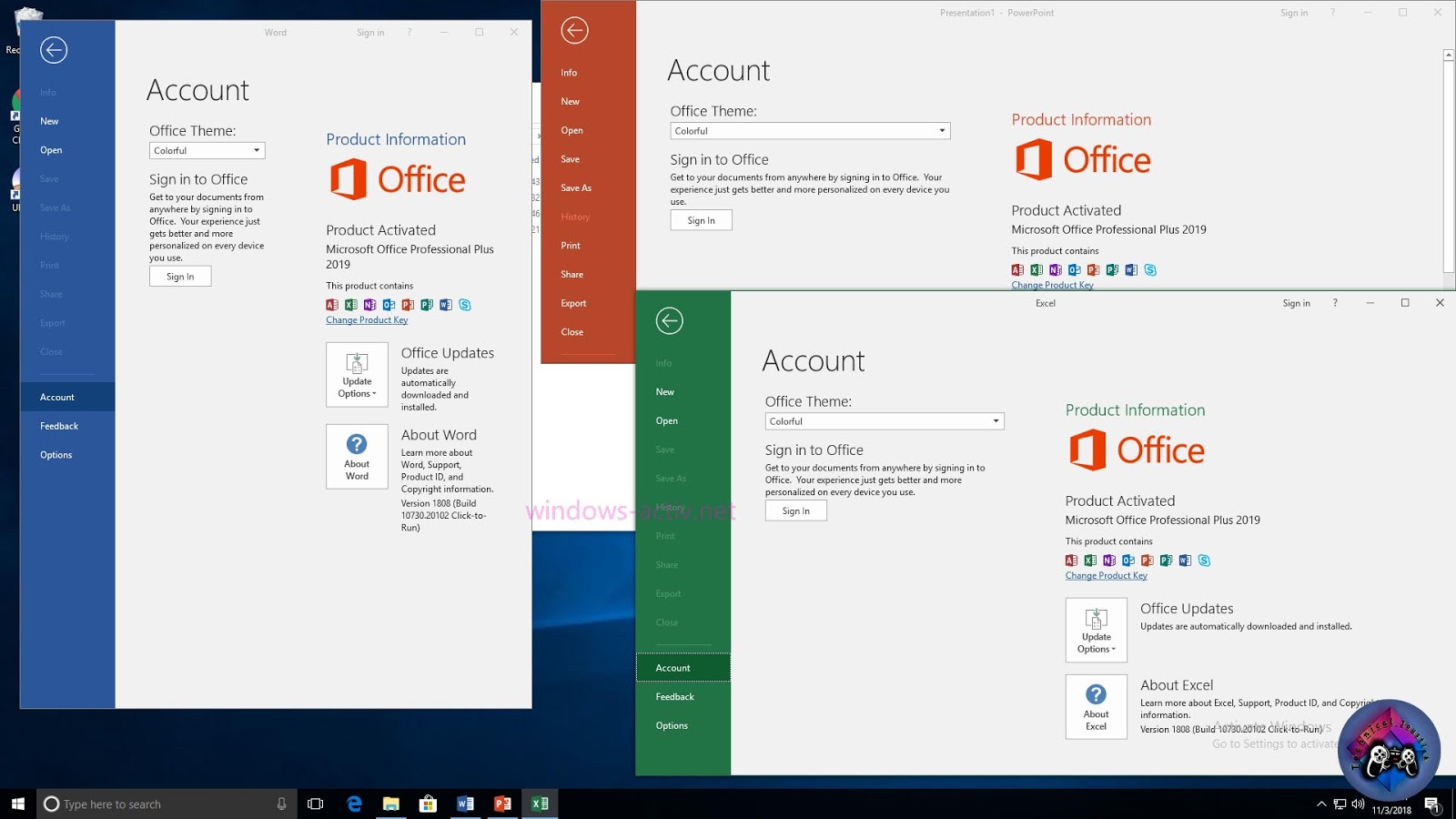This screenshot has width=1456, height=819.
Task: Click the OneNote icon in Word's product list
Action: click(369, 305)
